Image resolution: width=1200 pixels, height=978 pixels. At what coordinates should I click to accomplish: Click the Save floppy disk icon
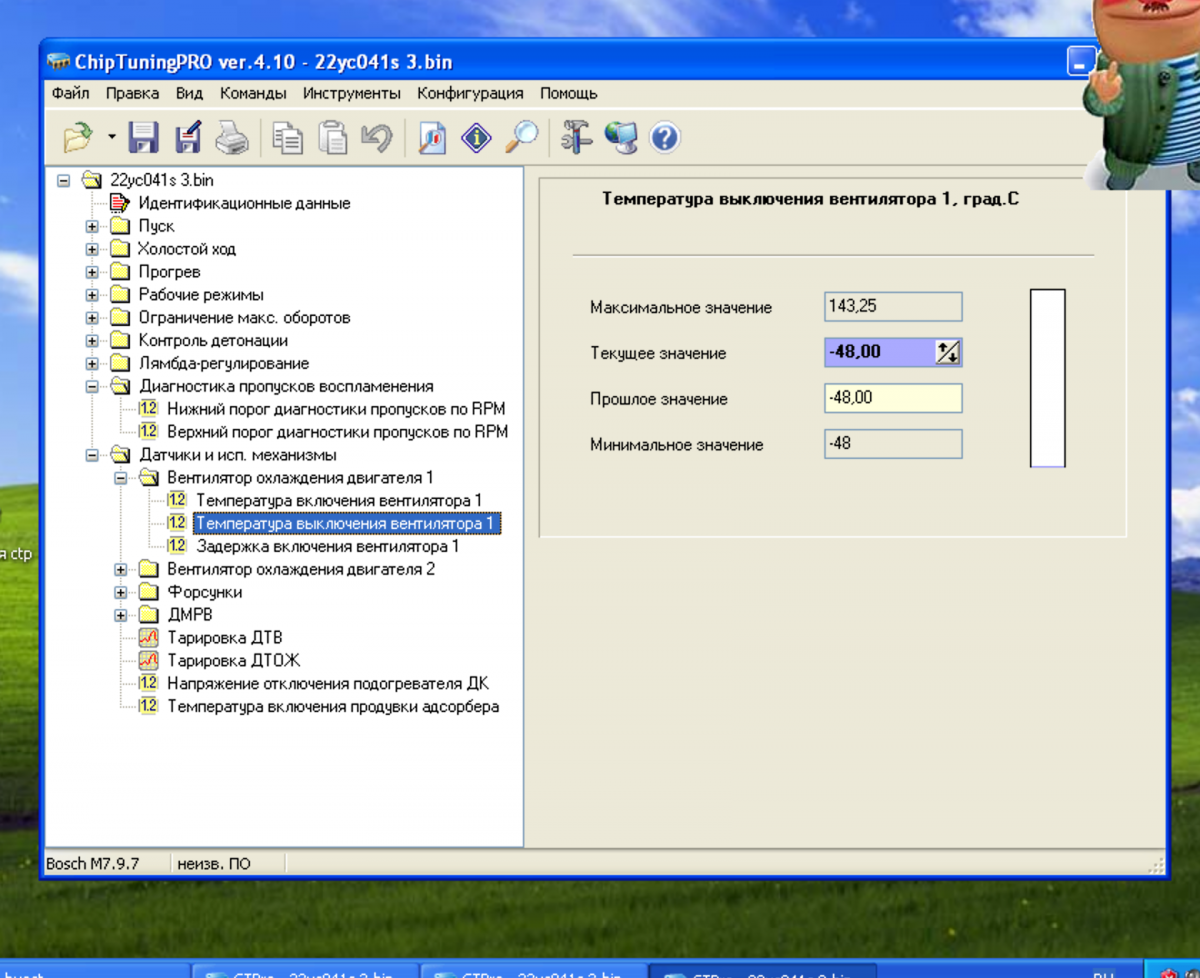(x=143, y=137)
